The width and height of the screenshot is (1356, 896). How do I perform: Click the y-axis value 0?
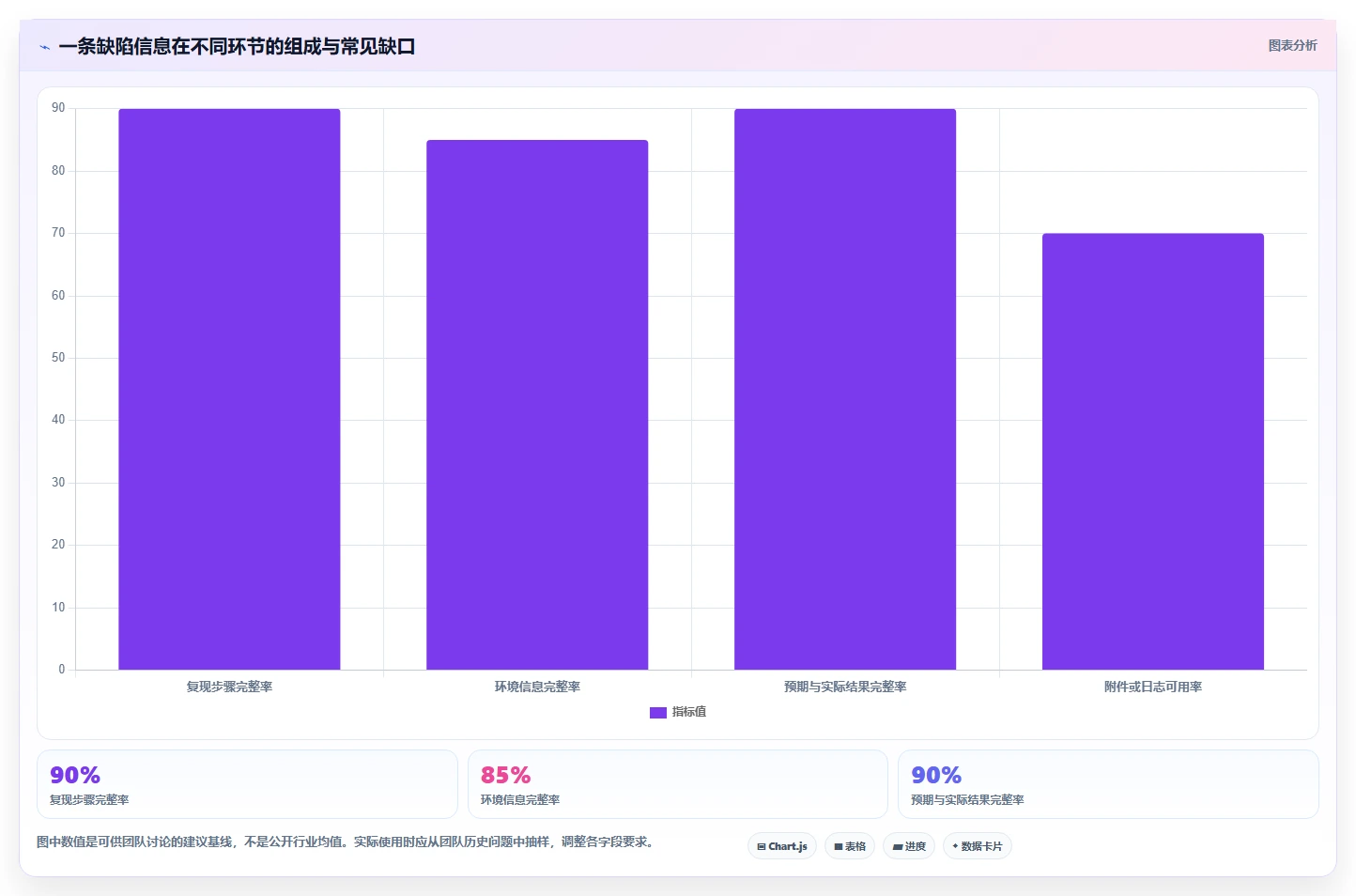coord(62,670)
